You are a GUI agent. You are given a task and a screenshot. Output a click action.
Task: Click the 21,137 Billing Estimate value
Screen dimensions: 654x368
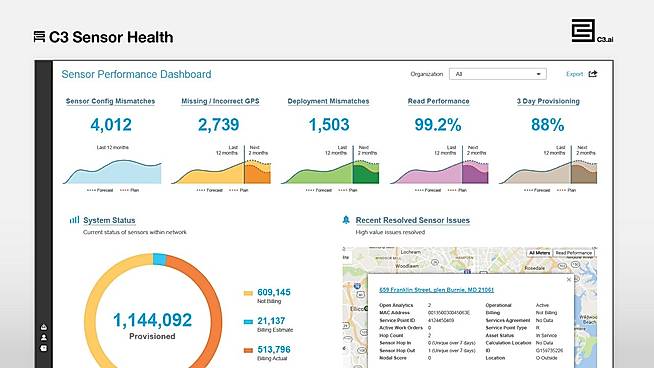(271, 321)
